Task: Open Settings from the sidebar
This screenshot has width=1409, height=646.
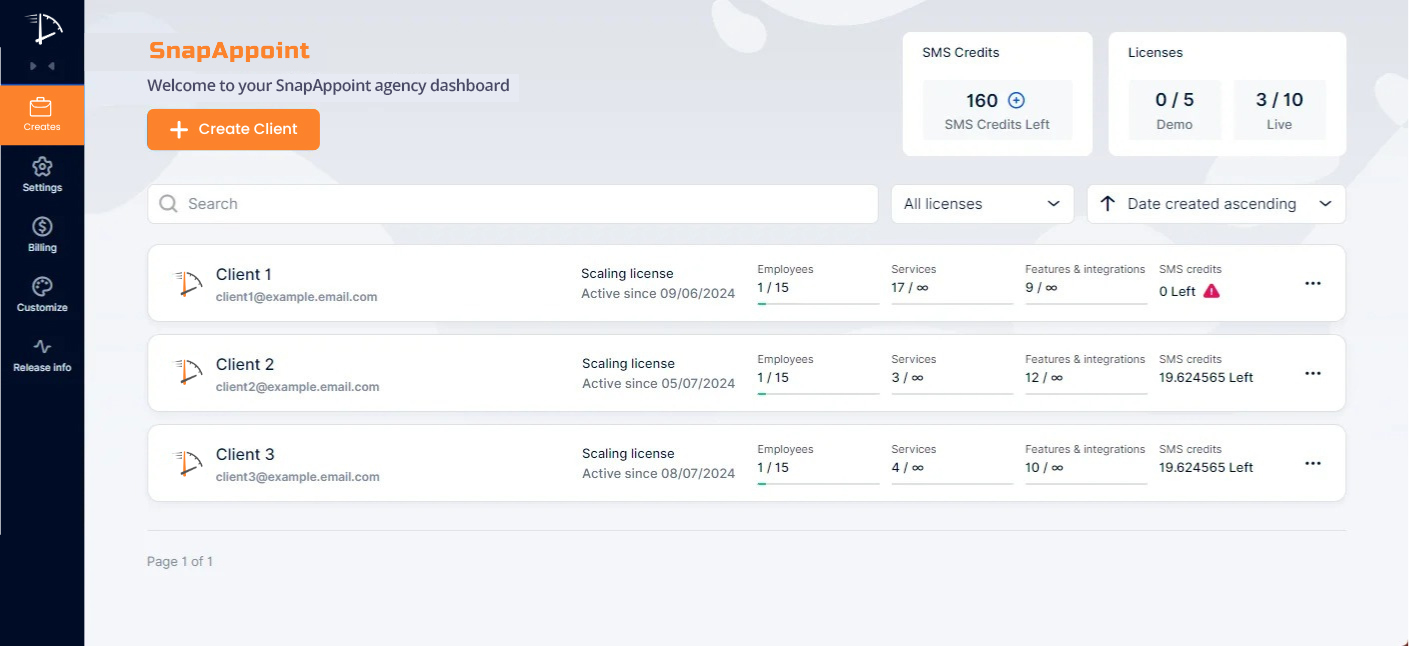Action: (42, 174)
